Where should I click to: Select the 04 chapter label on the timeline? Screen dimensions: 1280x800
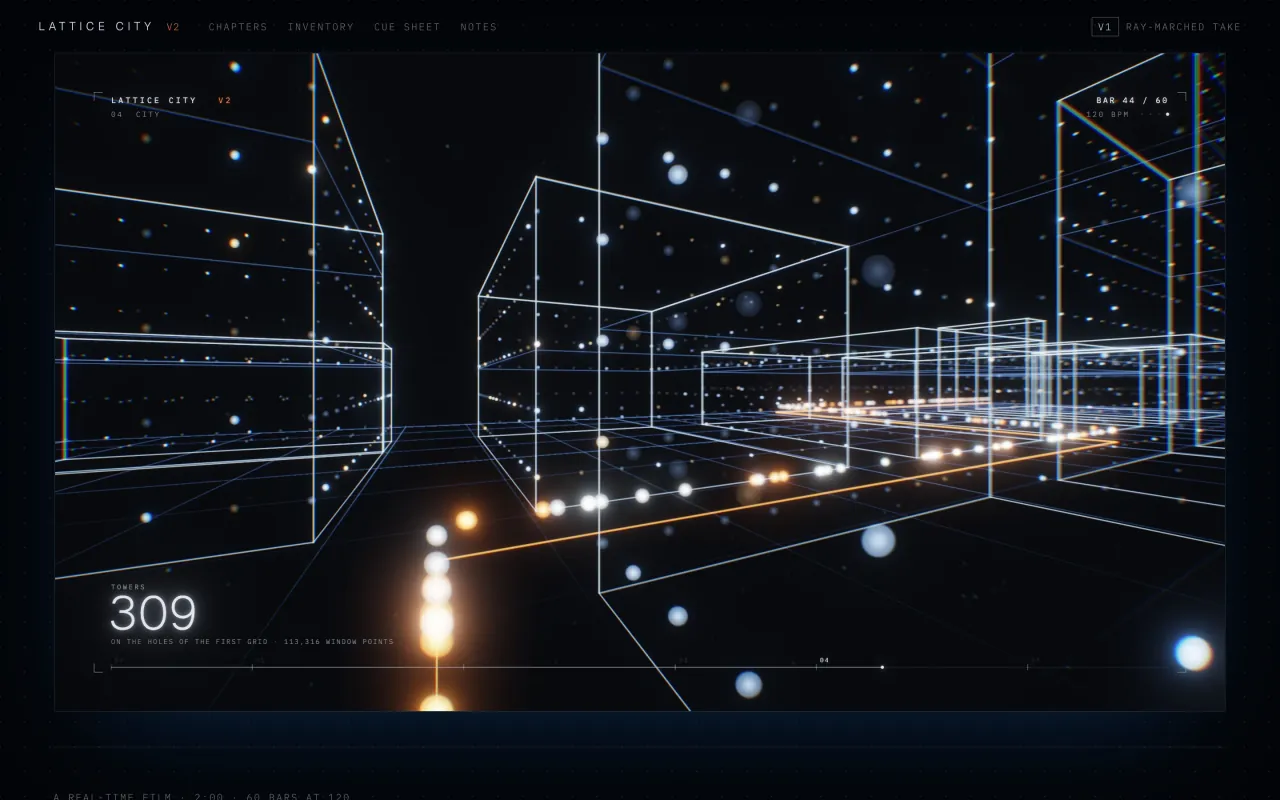(824, 660)
